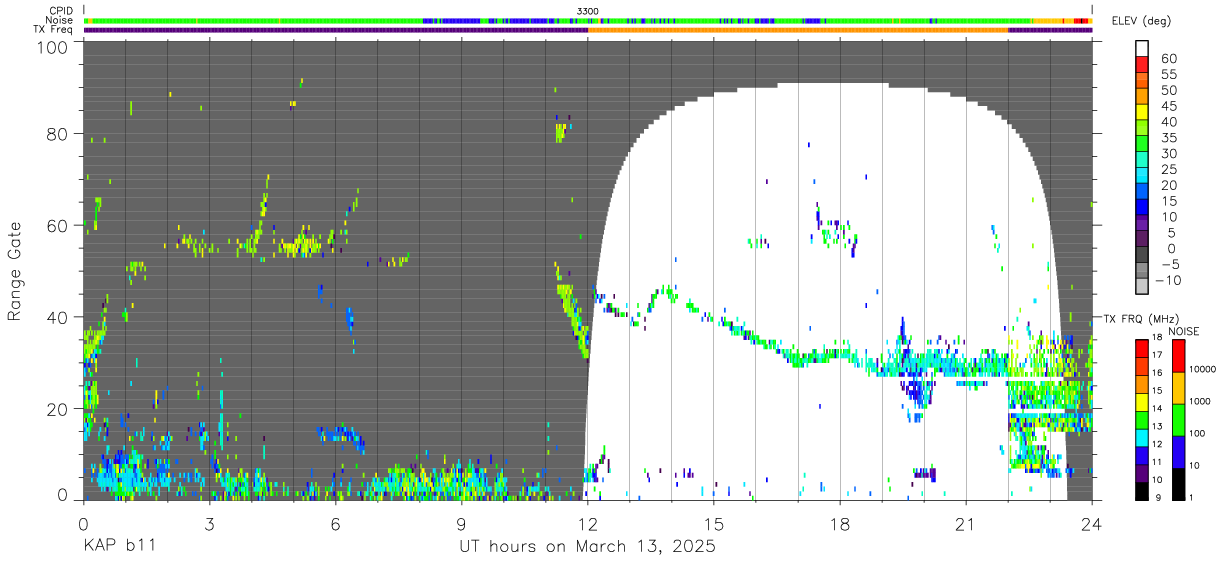Viewport: 1228px width, 567px height.
Task: Click the x-axis tick label 12
Action: point(587,524)
